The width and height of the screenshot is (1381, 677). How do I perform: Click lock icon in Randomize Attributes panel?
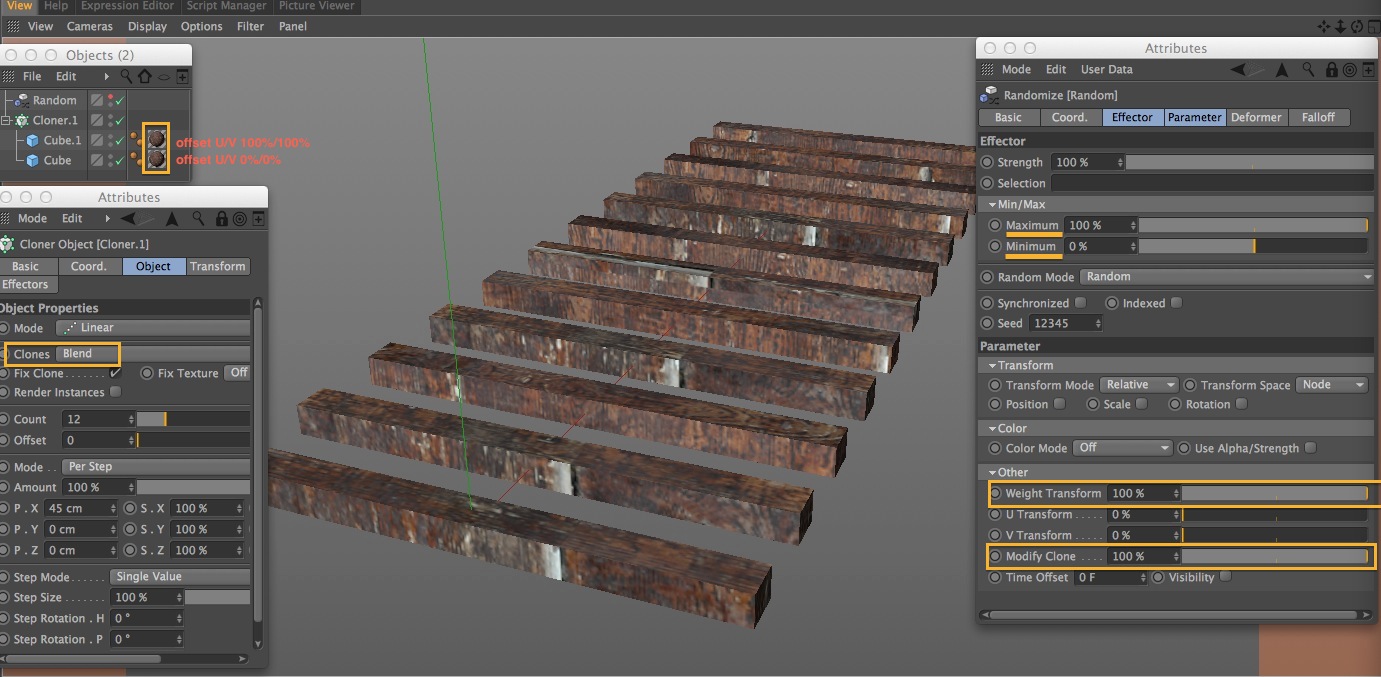[1332, 70]
